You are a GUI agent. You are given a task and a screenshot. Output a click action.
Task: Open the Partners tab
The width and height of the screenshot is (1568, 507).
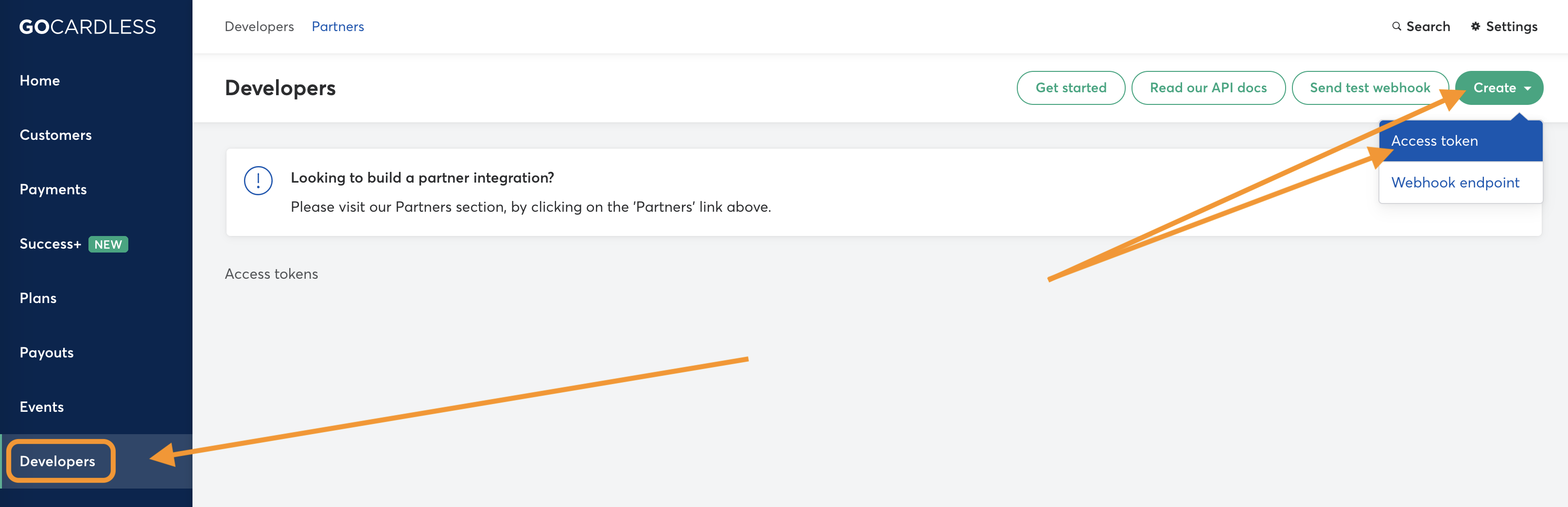[338, 26]
